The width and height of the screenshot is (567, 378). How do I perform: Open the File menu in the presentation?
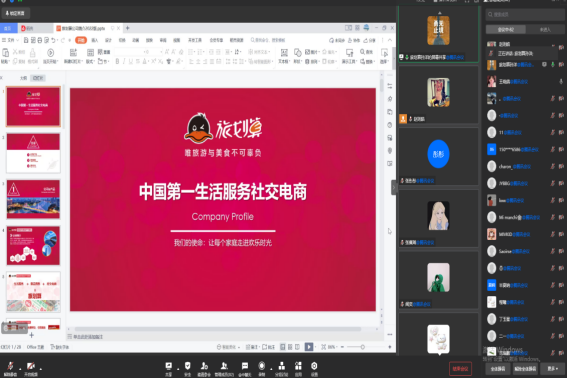click(10, 40)
